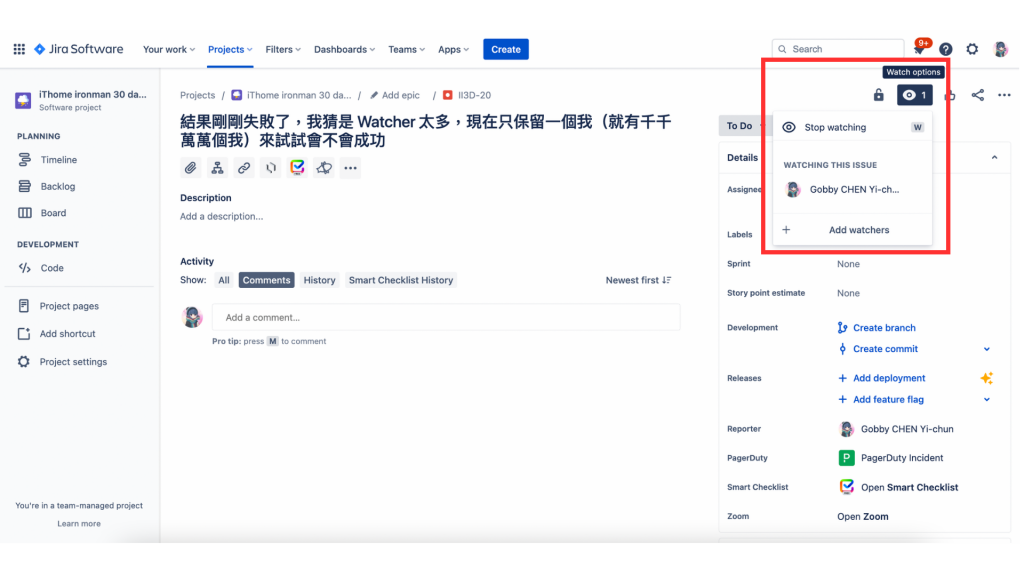The height and width of the screenshot is (576, 1024).
Task: Click the Add a comment box
Action: click(446, 317)
